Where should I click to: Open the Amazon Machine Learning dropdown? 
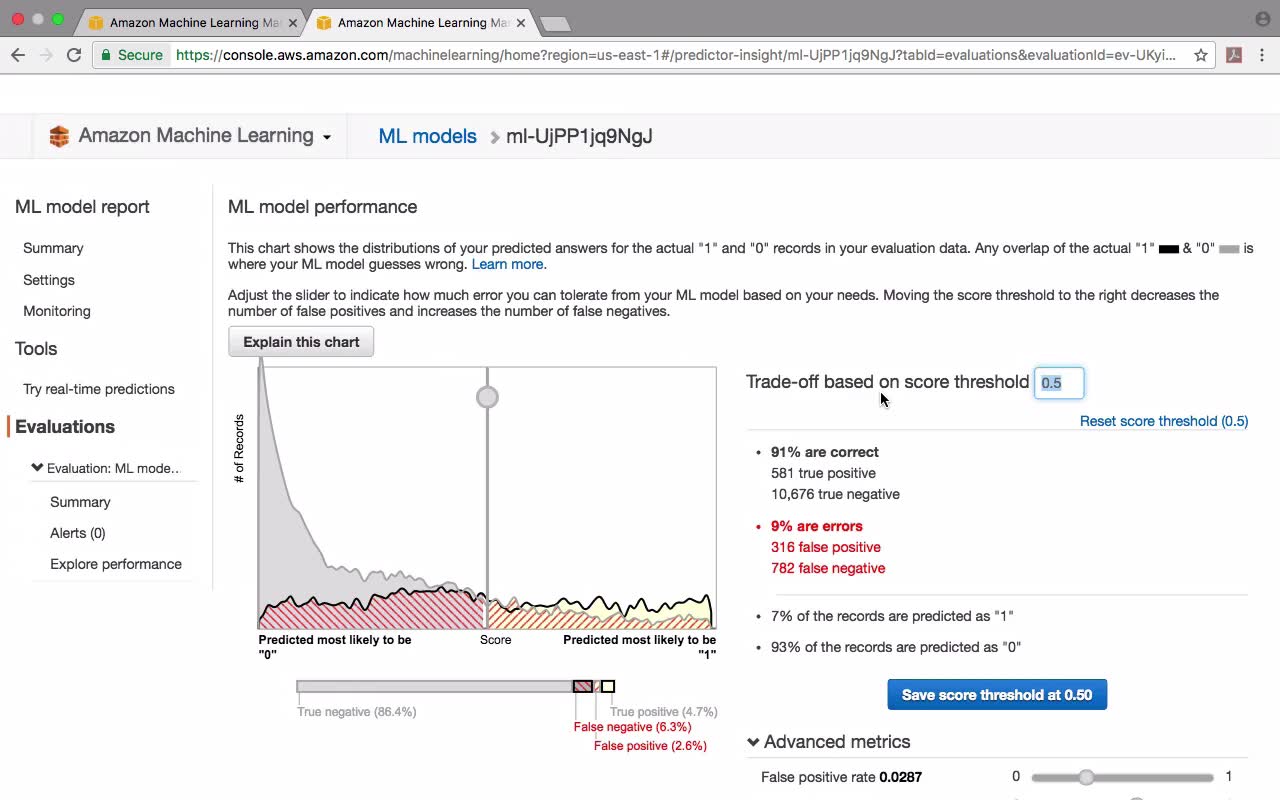[326, 137]
